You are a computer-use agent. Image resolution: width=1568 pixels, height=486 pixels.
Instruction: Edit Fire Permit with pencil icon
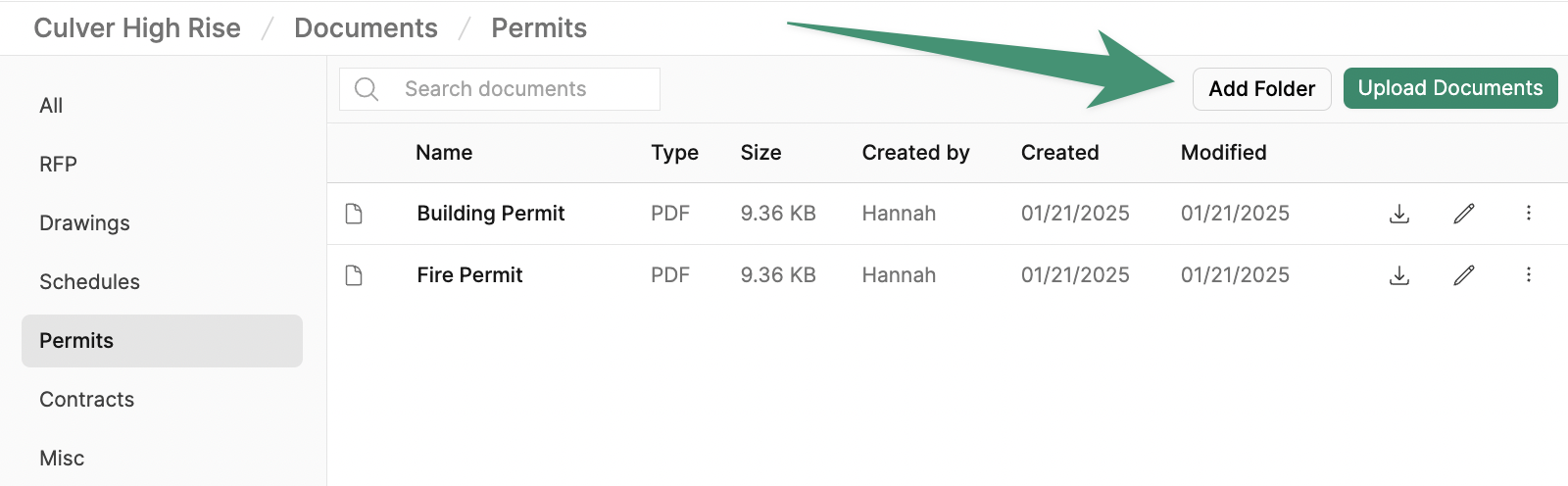1464,275
